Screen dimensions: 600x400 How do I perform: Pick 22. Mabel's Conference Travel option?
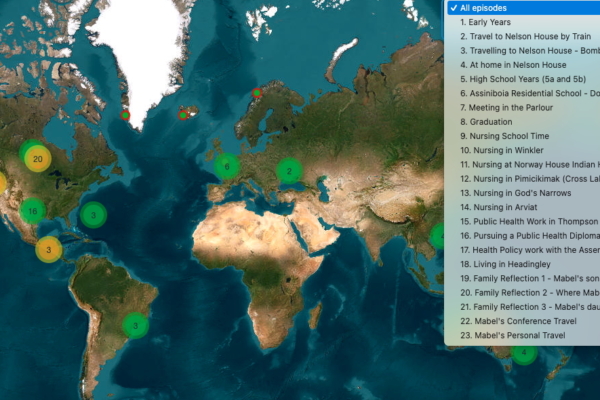click(520, 321)
